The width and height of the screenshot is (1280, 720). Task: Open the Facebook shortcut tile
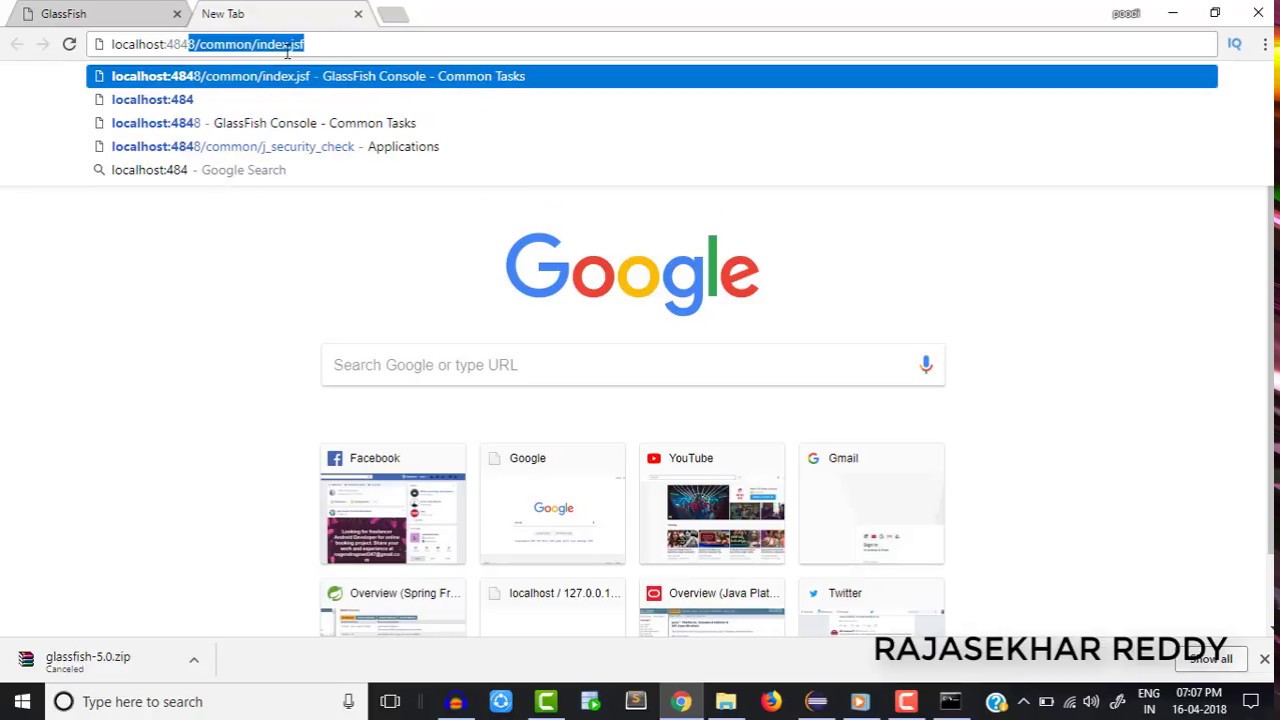pos(393,504)
